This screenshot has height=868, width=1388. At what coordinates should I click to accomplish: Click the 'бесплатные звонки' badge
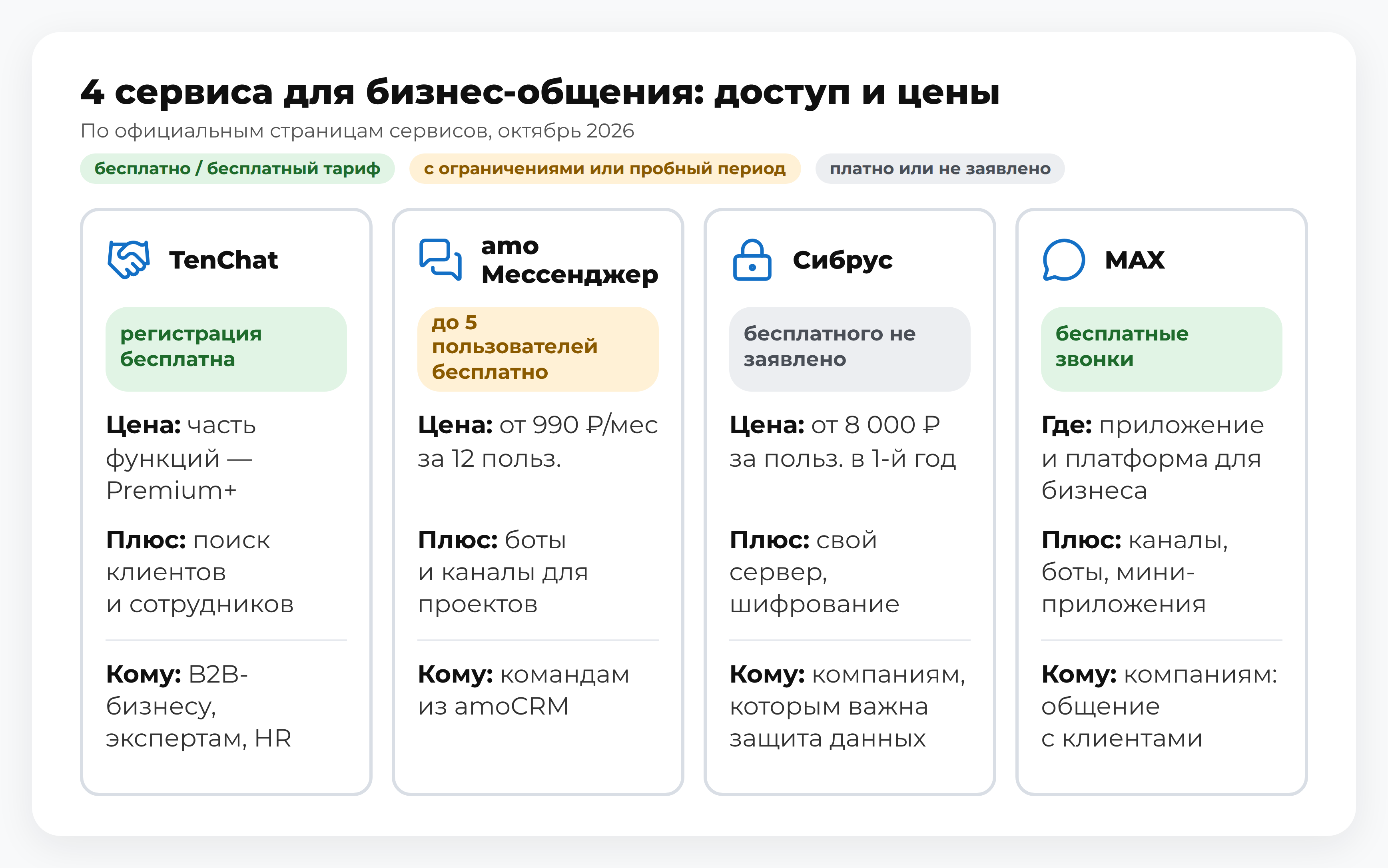pos(1162,349)
